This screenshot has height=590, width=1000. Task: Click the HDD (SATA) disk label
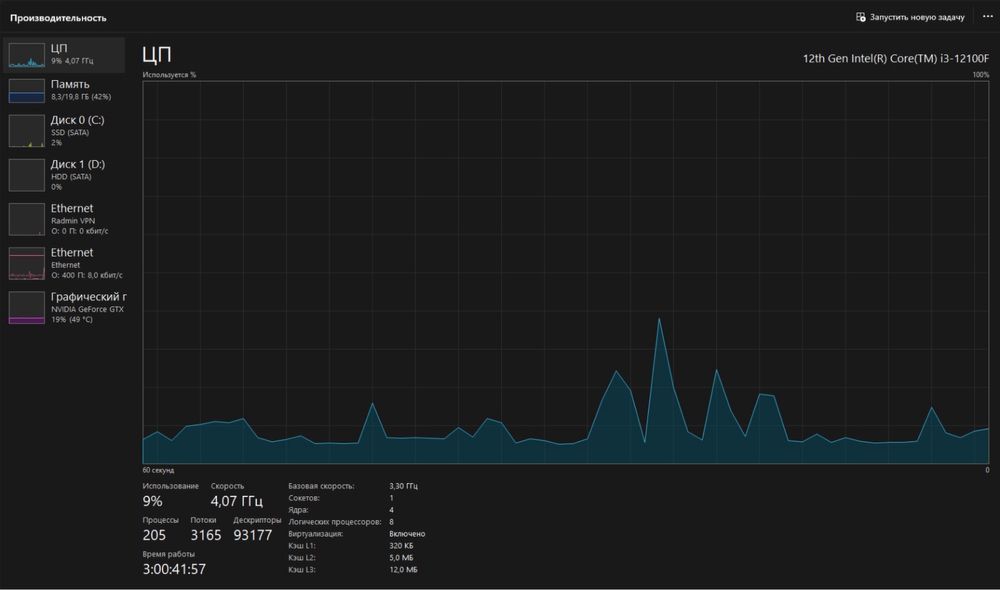71,177
